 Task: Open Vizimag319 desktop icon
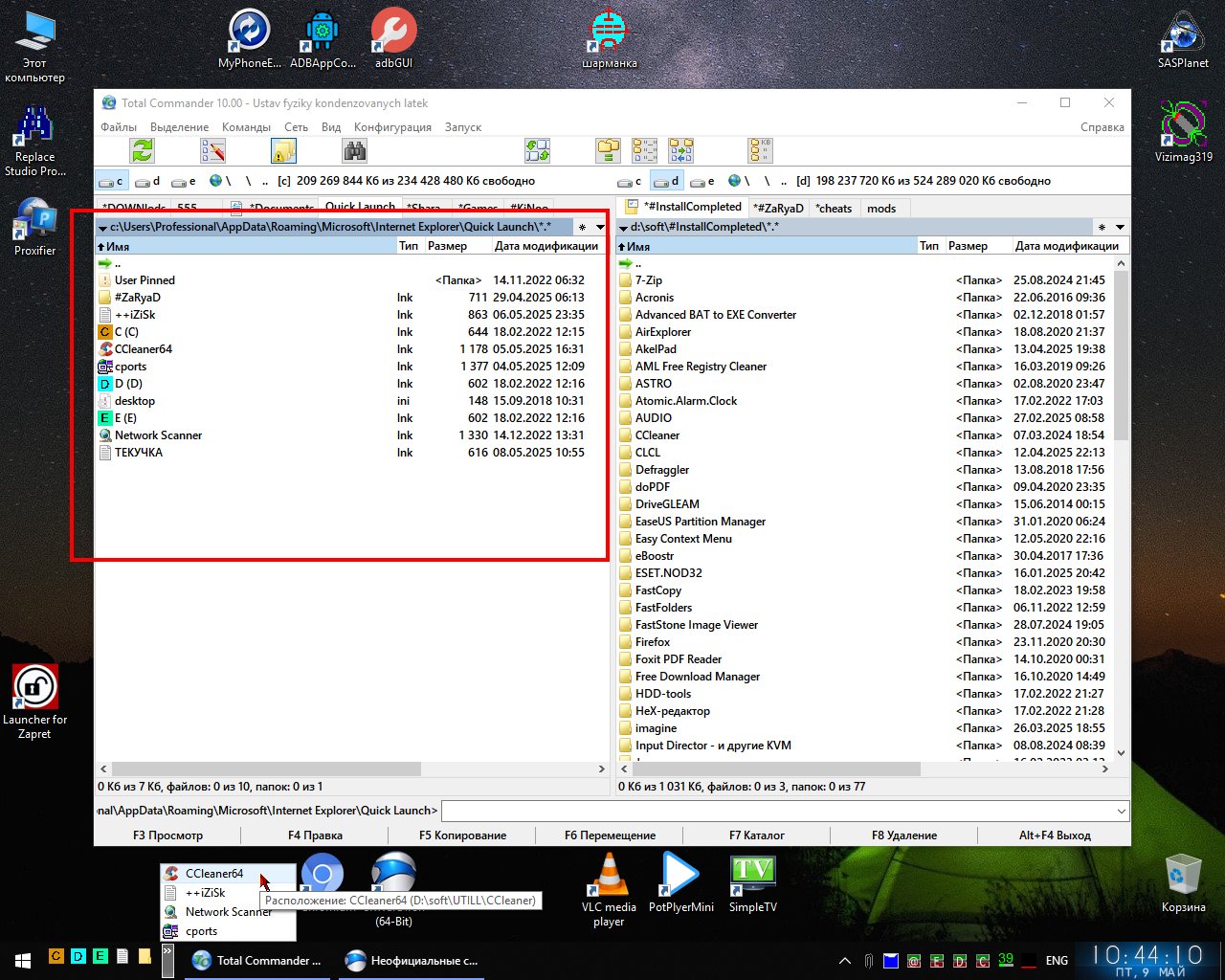point(1183,131)
